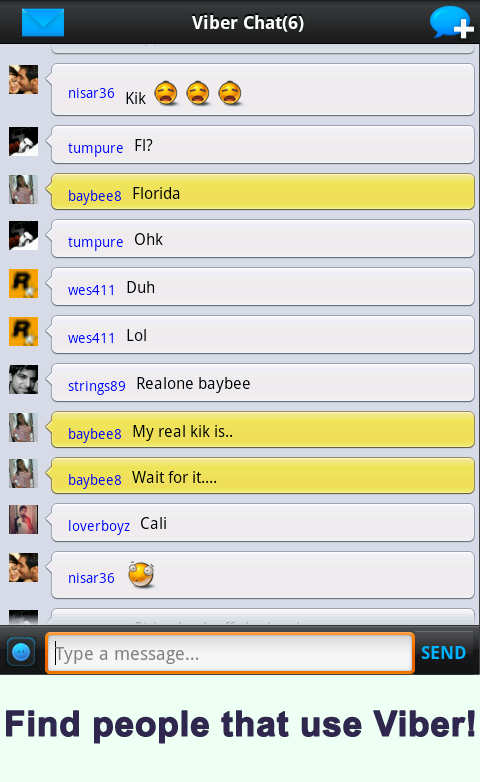Image resolution: width=480 pixels, height=782 pixels.
Task: Open the emoji smiley picker
Action: [x=21, y=652]
